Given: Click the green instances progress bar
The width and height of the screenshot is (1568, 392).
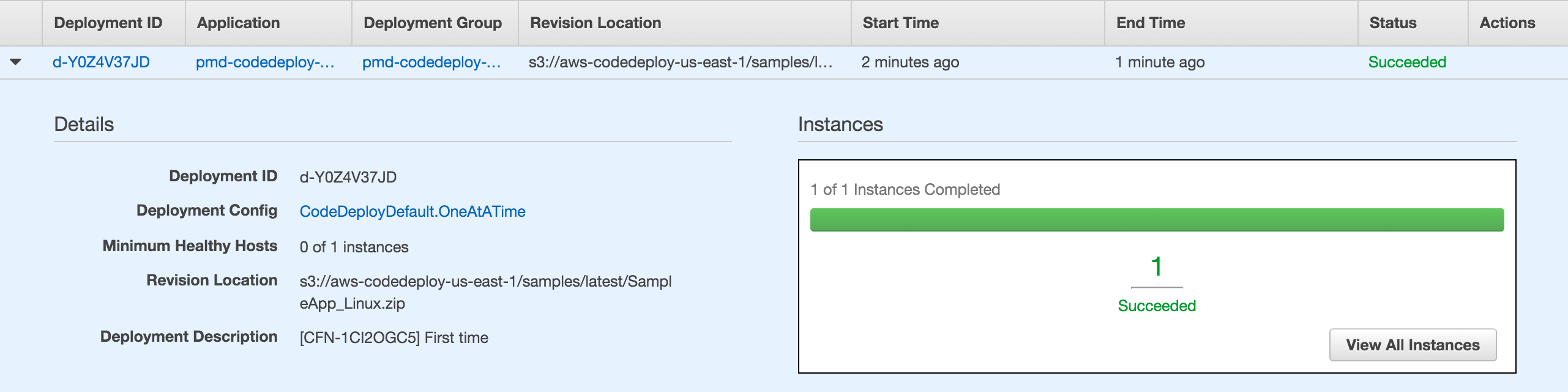Looking at the screenshot, I should tap(1157, 220).
